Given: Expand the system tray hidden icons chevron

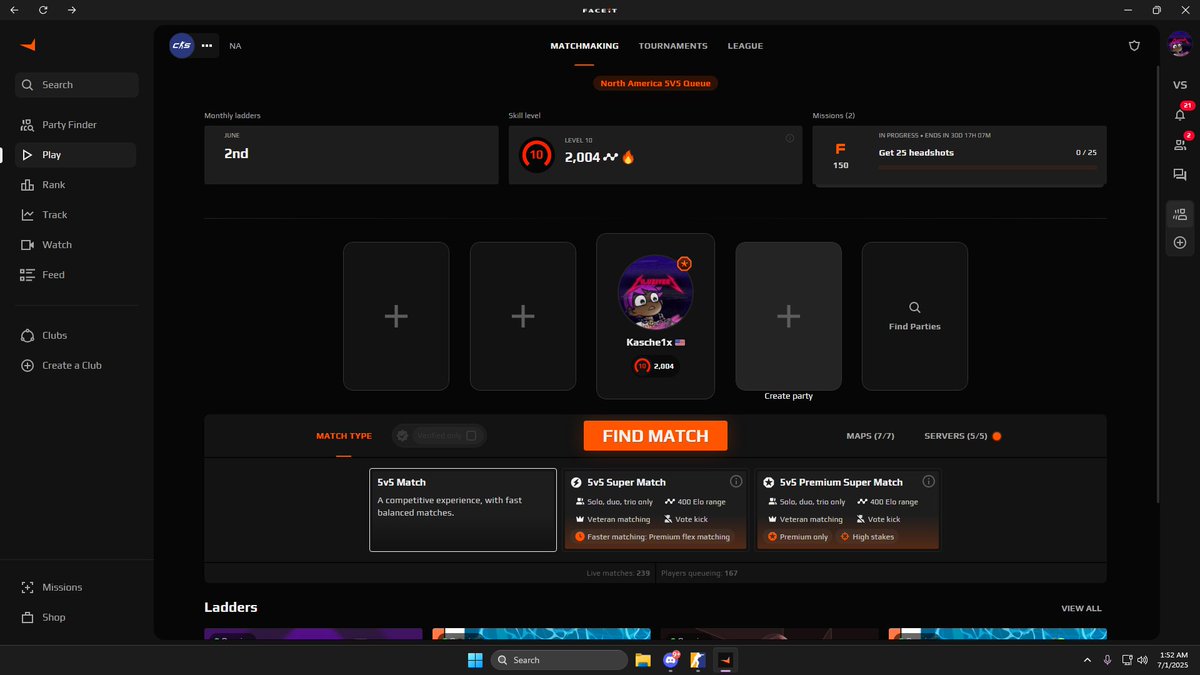Looking at the screenshot, I should (x=1087, y=660).
